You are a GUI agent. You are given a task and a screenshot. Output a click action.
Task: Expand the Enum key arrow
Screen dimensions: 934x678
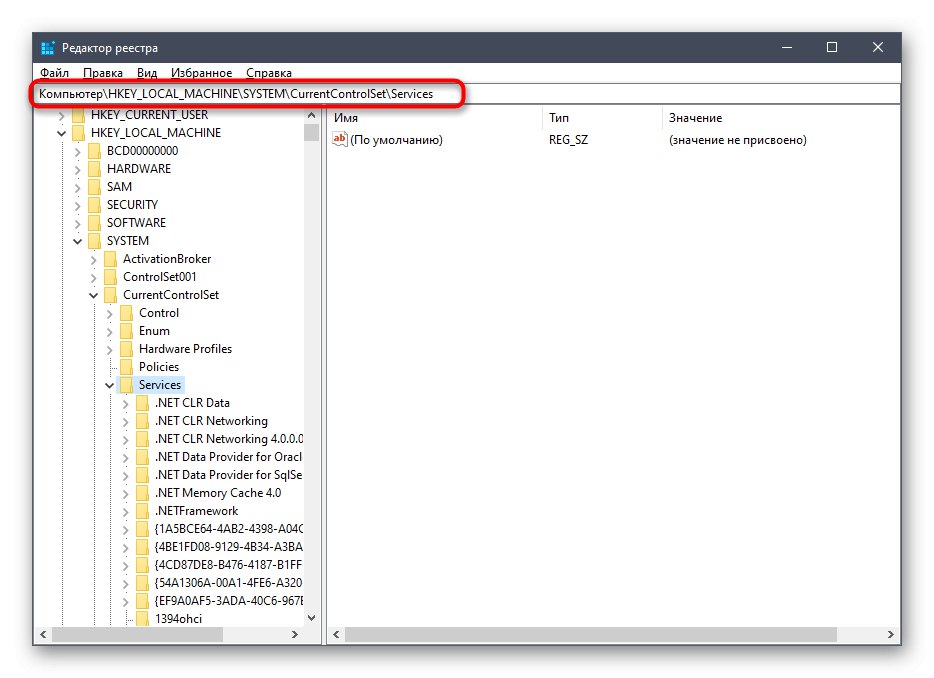coord(110,332)
